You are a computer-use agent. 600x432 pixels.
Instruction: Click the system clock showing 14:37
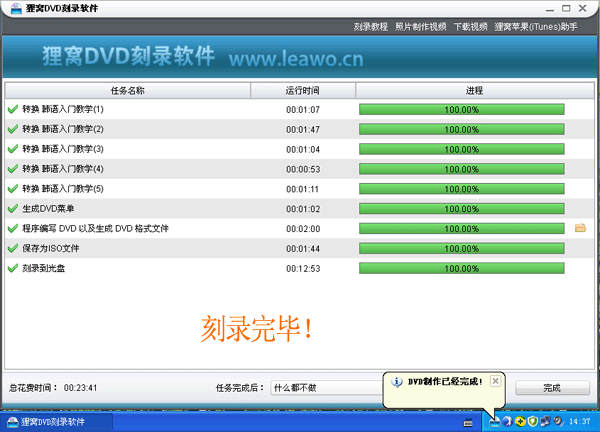tap(579, 422)
